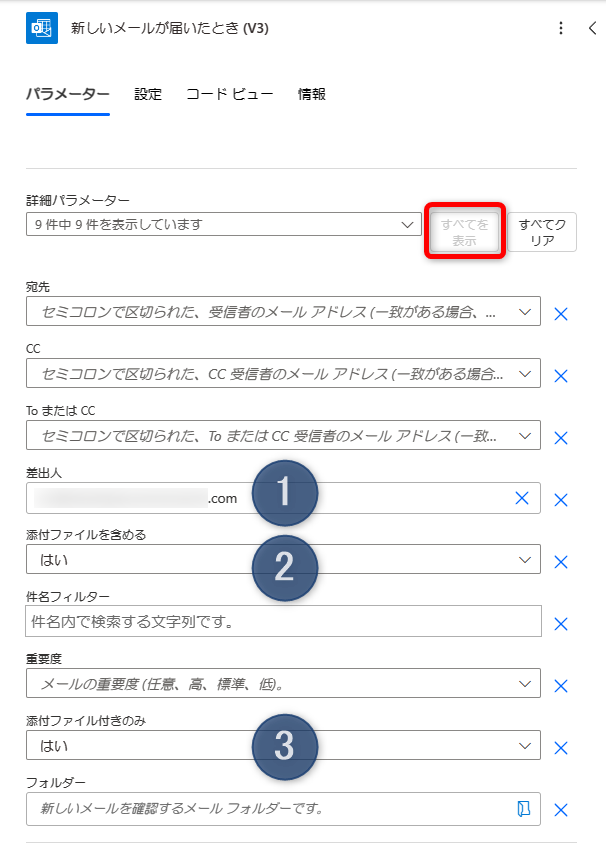606x845 pixels.
Task: Collapse the panel with the chevron arrow
Action: coord(593,28)
